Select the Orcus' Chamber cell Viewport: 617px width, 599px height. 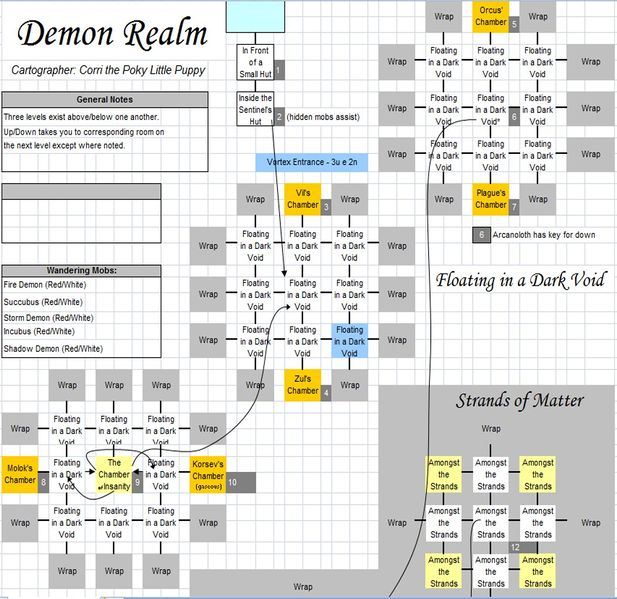491,17
